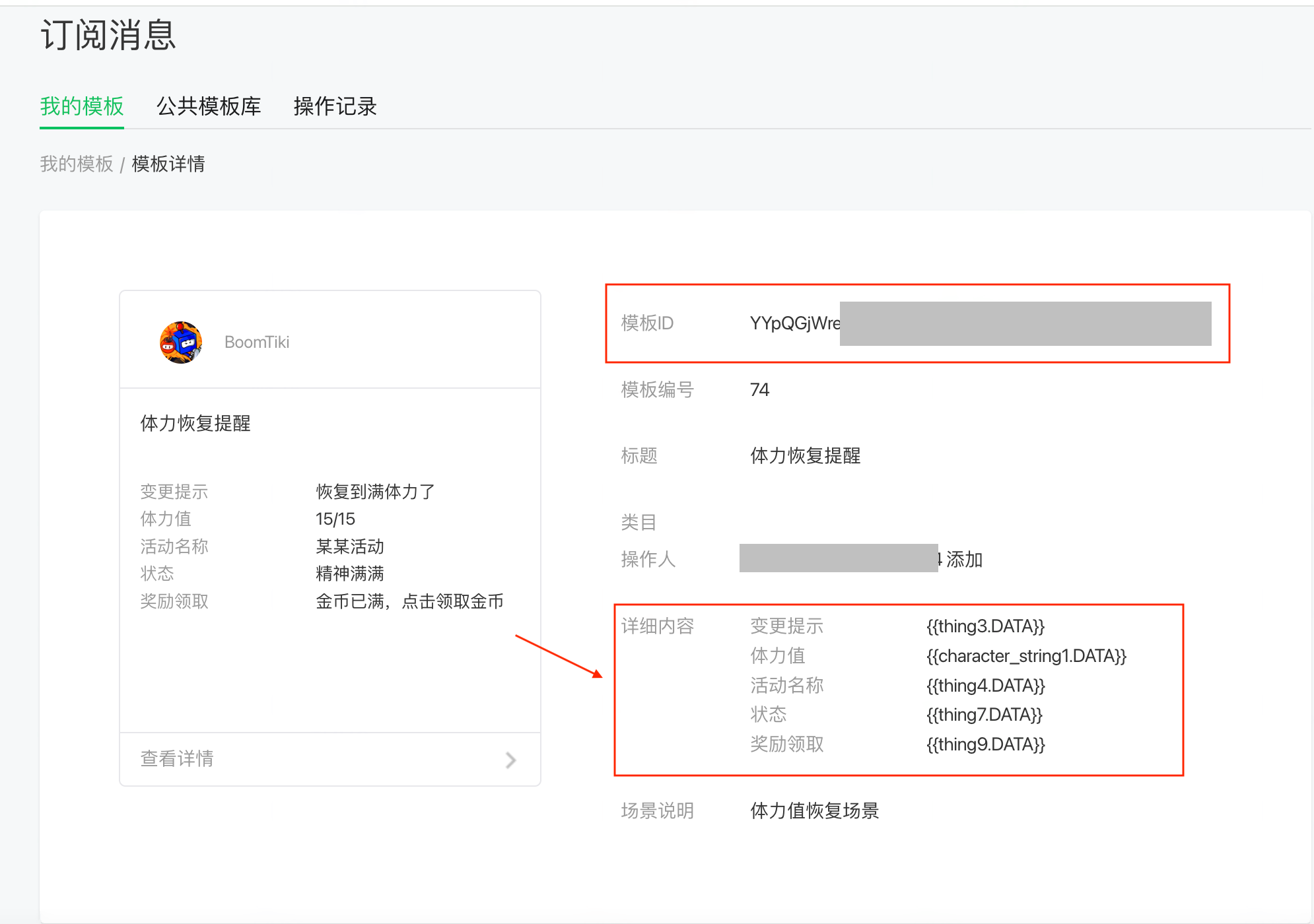This screenshot has width=1314, height=924.
Task: Select the template number 74
Action: tap(760, 389)
